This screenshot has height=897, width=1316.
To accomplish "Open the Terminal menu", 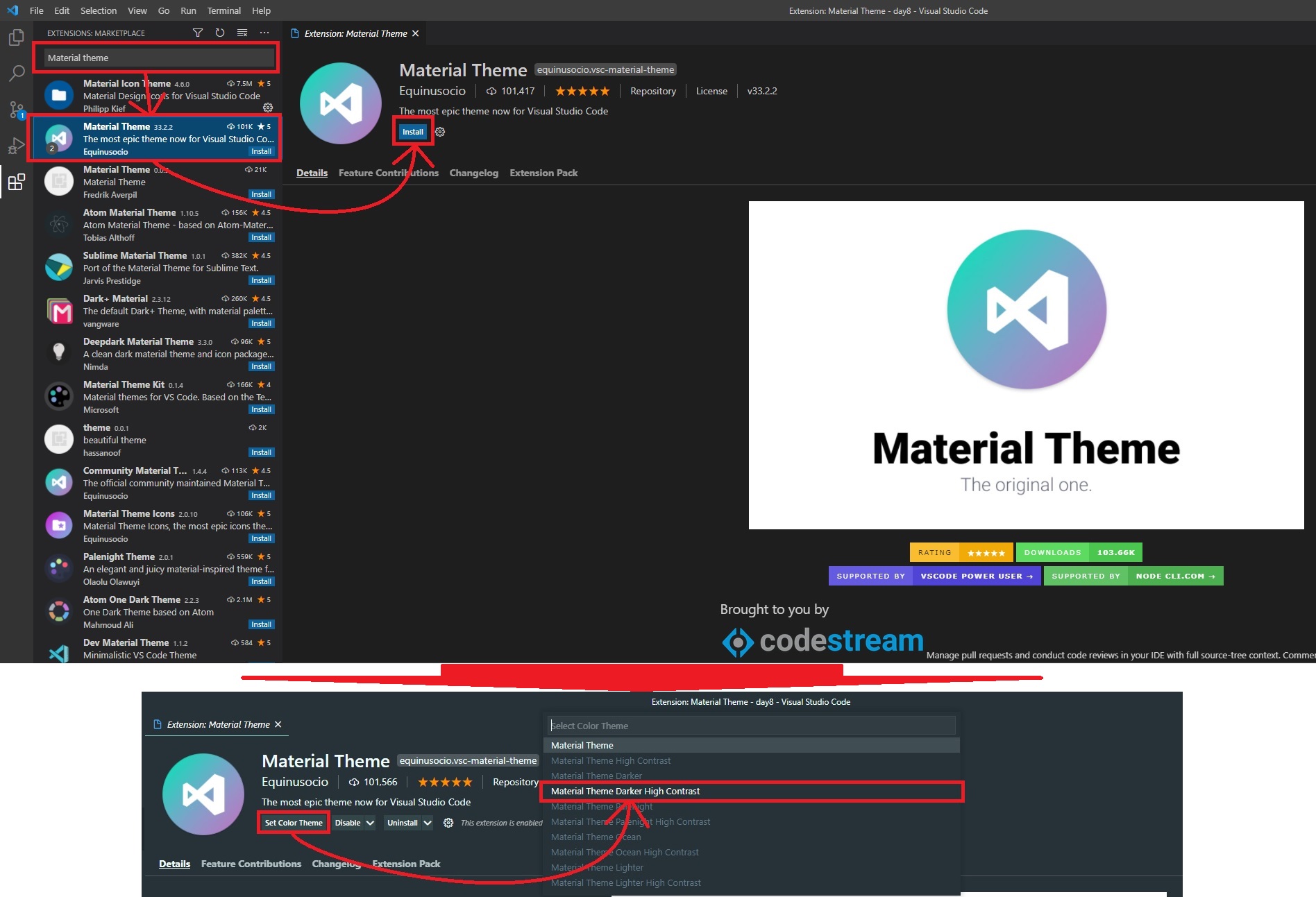I will [224, 10].
